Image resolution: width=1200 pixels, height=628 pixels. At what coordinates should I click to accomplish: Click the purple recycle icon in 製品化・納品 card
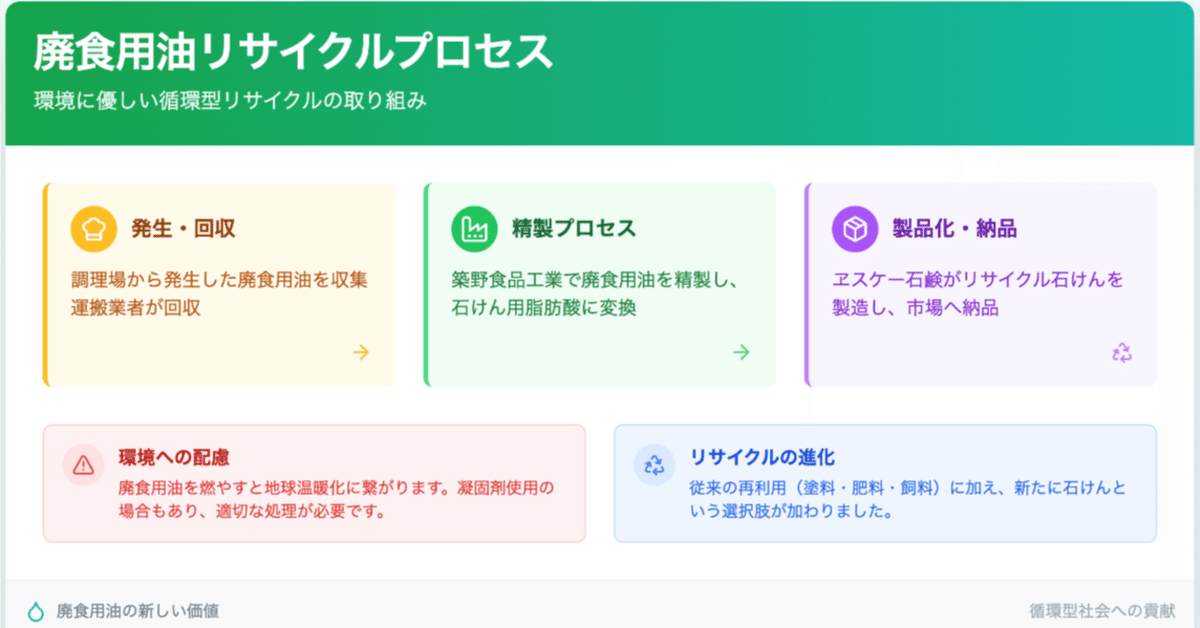point(1122,352)
